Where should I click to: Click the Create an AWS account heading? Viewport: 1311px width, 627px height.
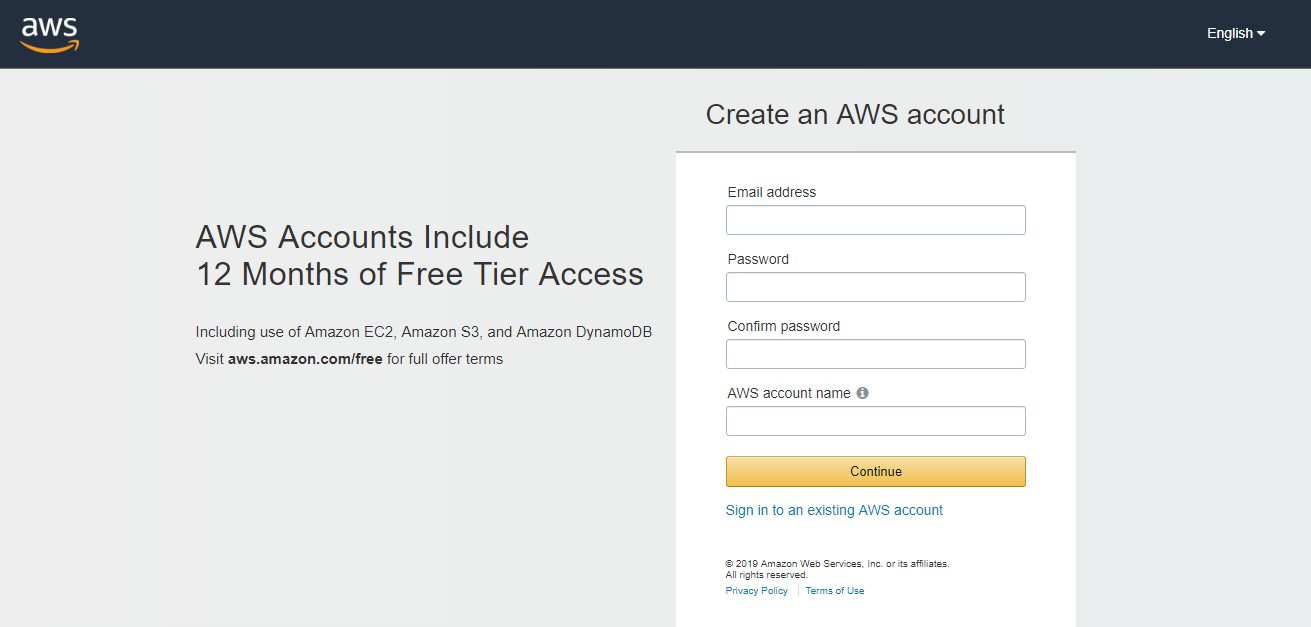pos(855,115)
